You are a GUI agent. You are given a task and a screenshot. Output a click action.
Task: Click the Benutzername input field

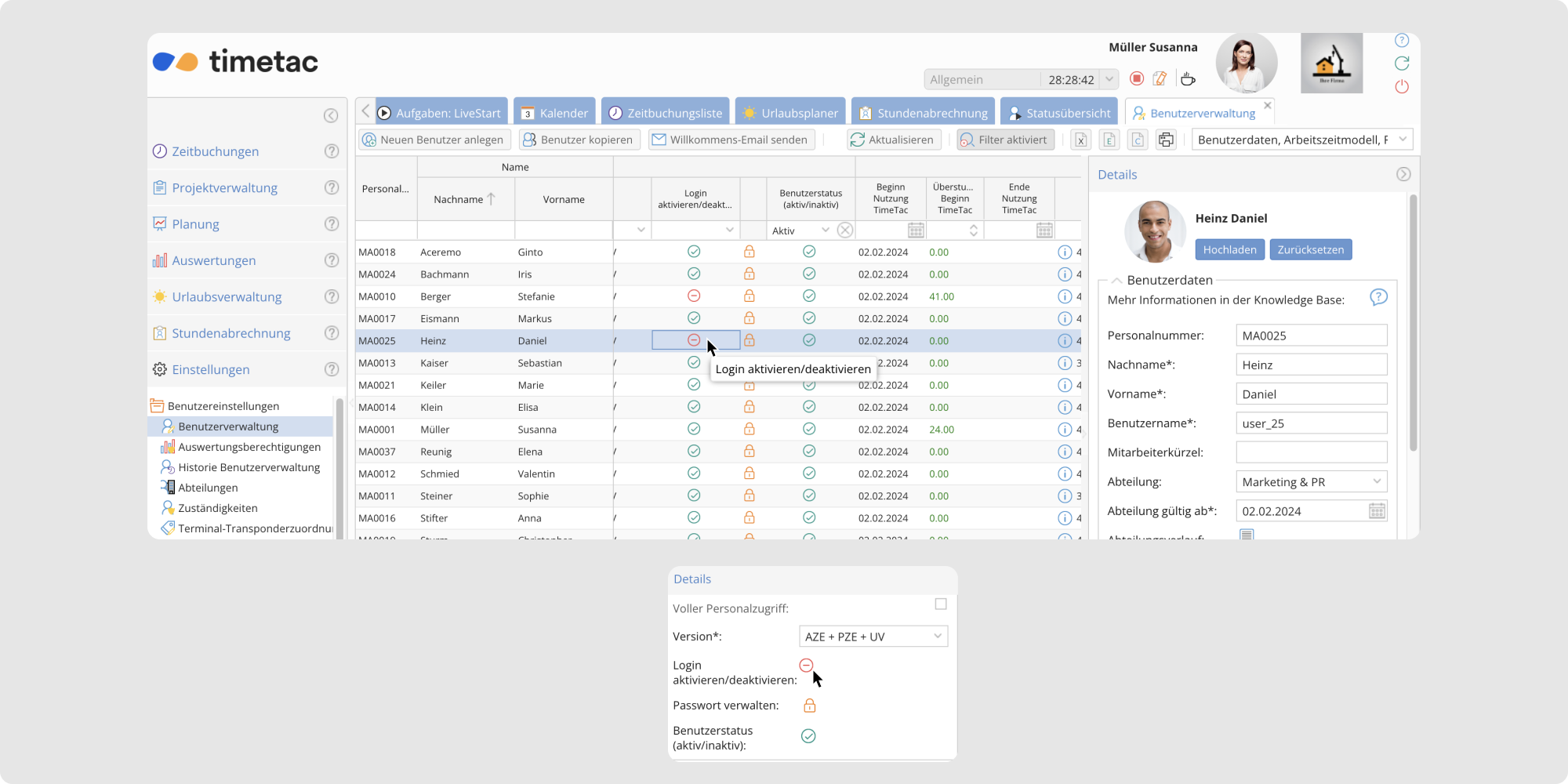(1311, 423)
